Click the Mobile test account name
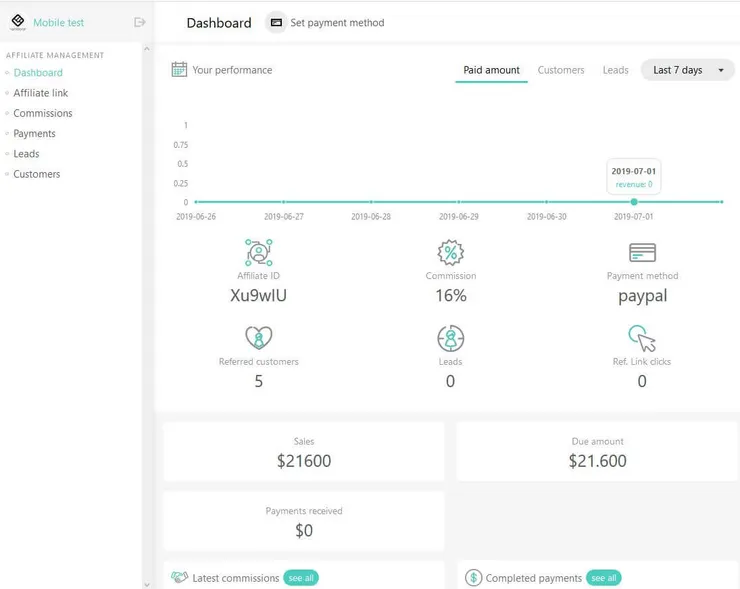The height and width of the screenshot is (589, 740). click(x=58, y=22)
